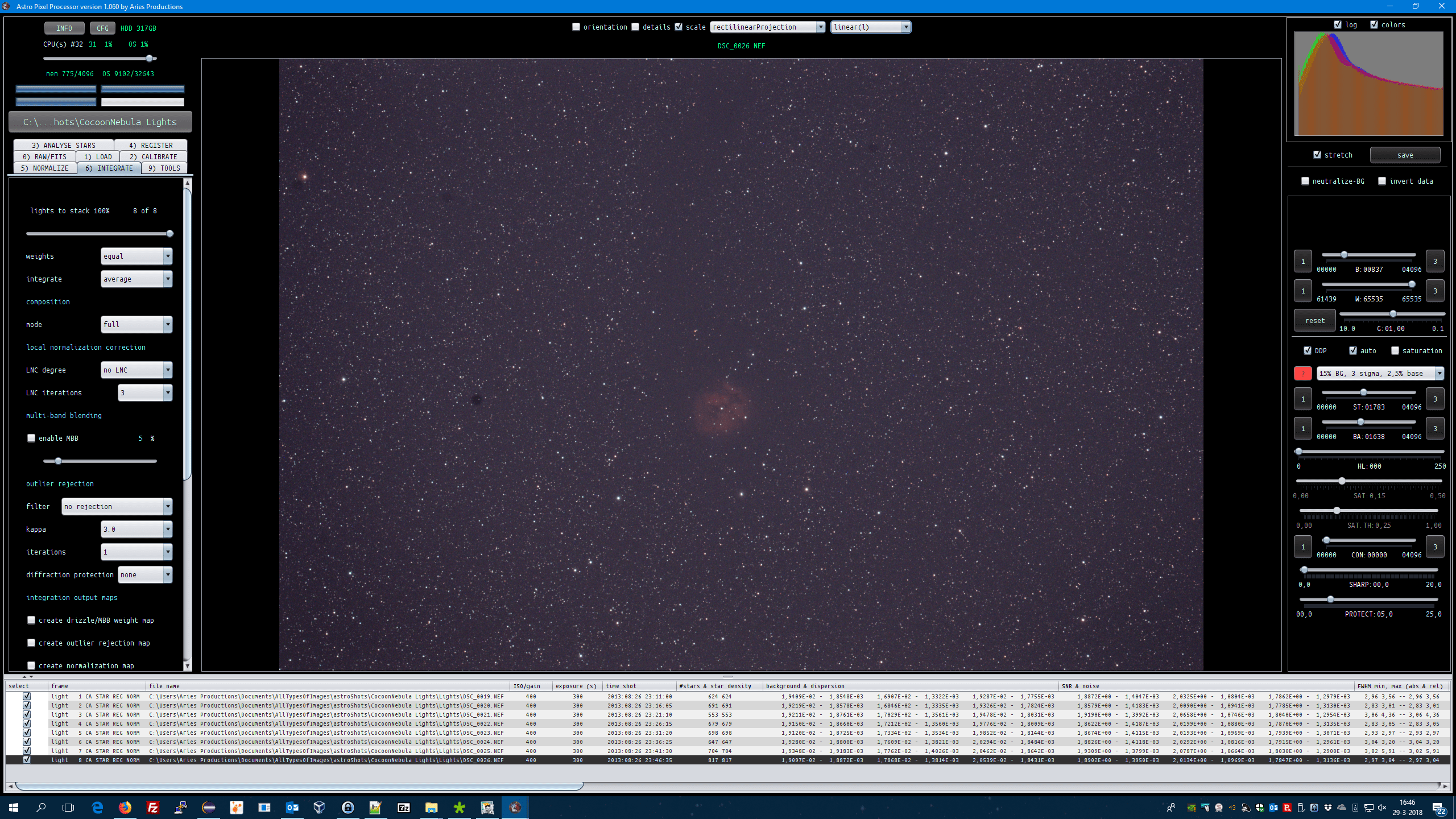The width and height of the screenshot is (1456, 819).
Task: Open Outlook from the taskbar
Action: [292, 807]
